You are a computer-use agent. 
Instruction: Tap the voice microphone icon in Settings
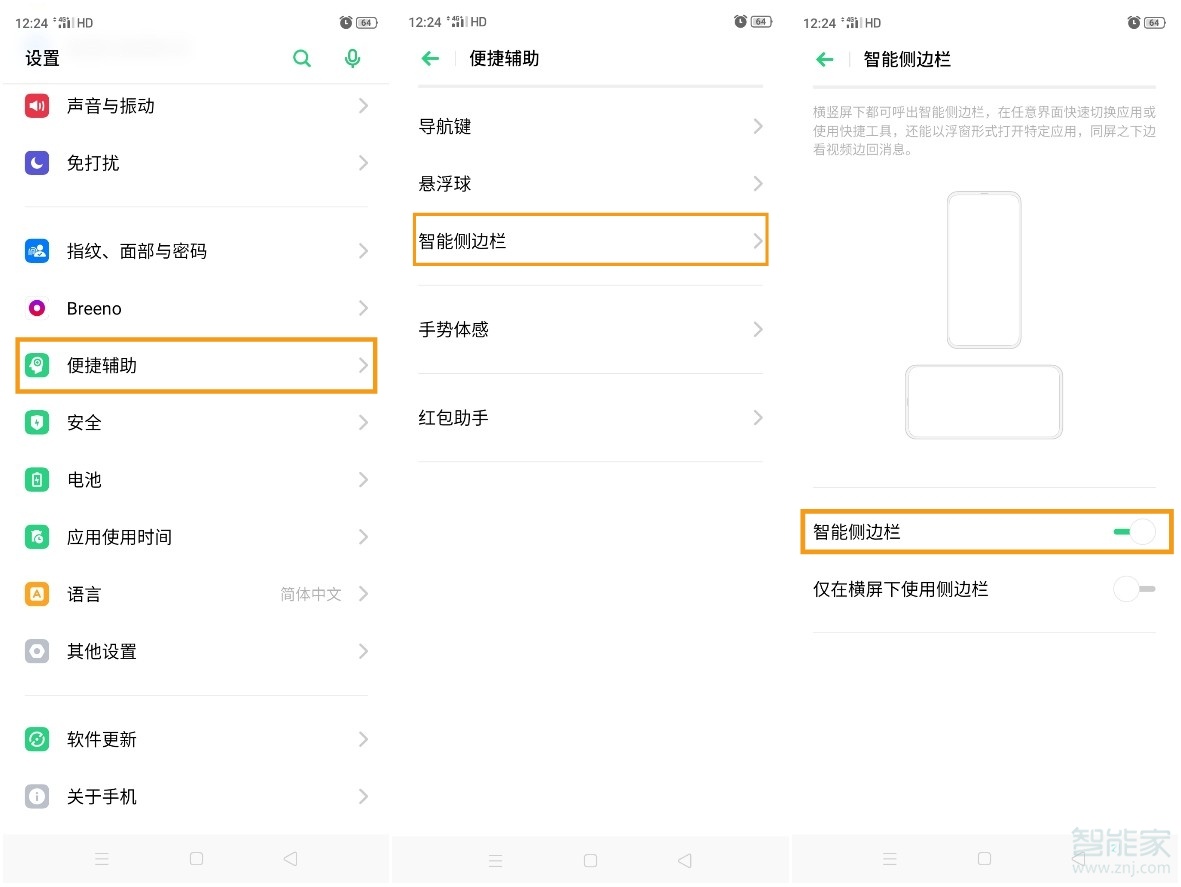tap(352, 58)
